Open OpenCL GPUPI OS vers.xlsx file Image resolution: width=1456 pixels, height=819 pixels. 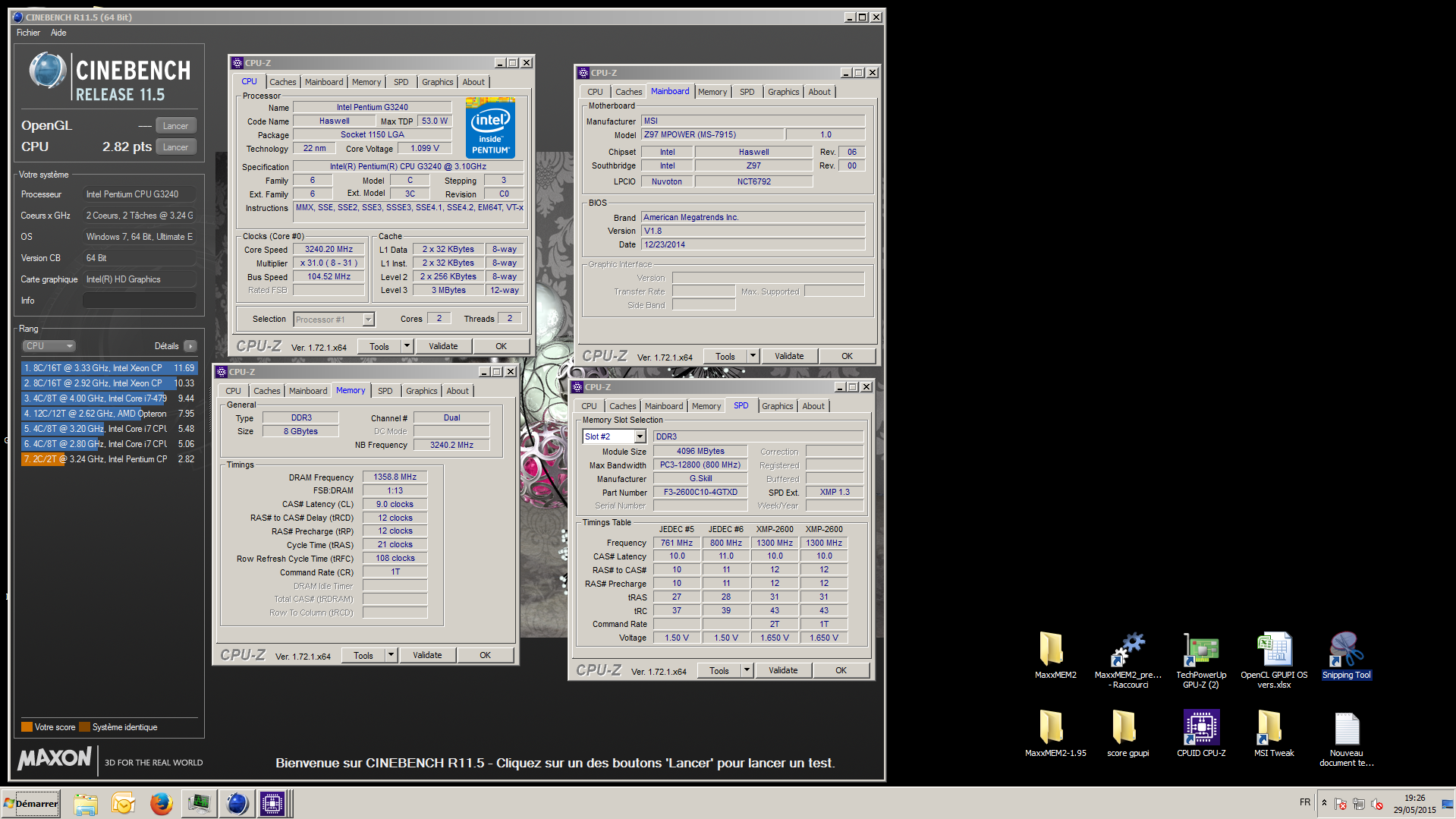tap(1274, 650)
